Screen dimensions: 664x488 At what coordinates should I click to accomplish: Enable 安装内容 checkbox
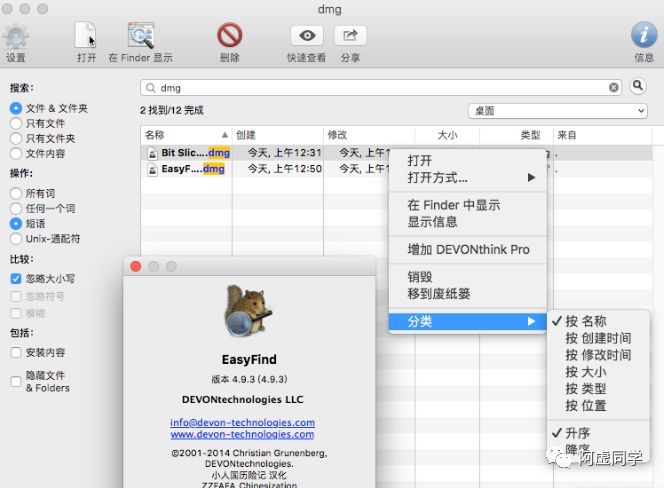pos(16,352)
